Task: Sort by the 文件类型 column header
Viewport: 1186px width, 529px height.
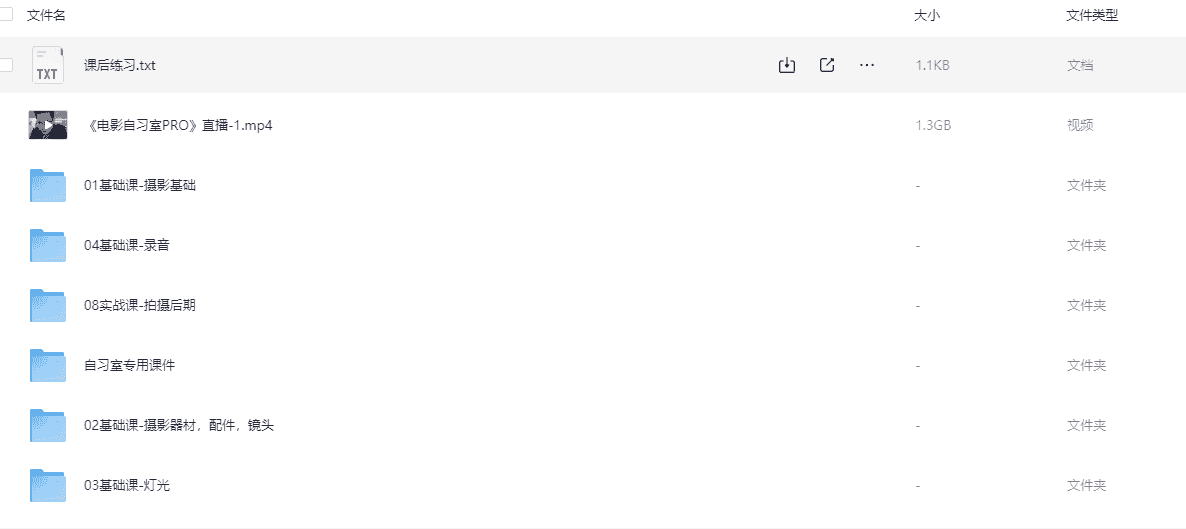Action: (x=1092, y=15)
